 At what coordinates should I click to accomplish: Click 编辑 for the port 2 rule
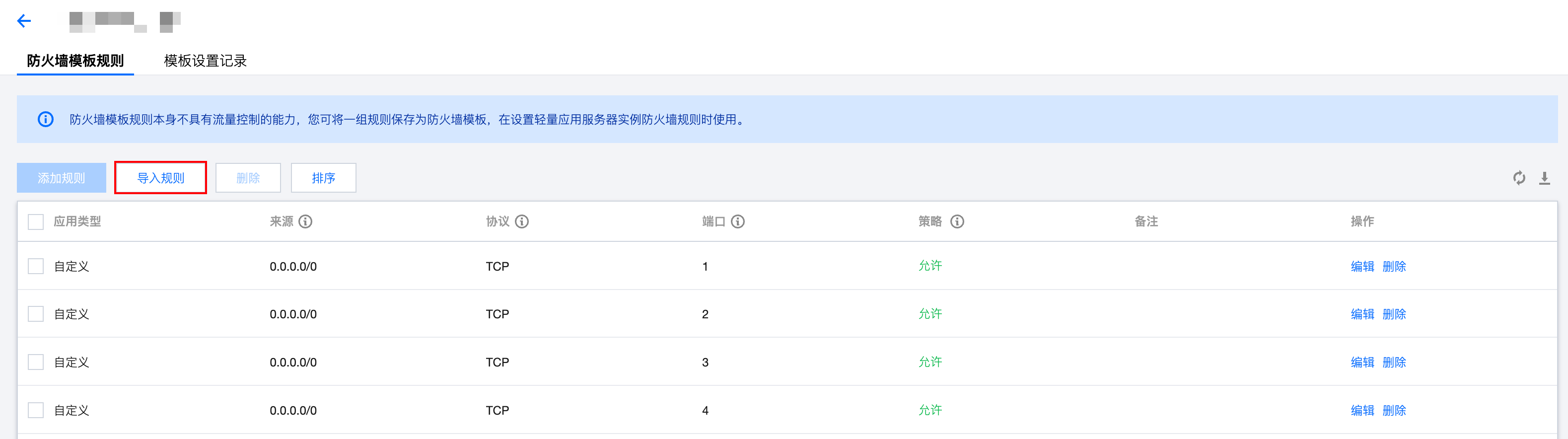[x=1362, y=314]
